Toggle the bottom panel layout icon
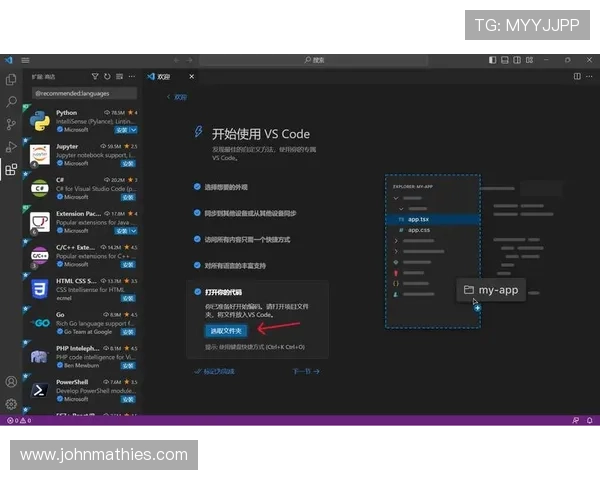 click(505, 60)
